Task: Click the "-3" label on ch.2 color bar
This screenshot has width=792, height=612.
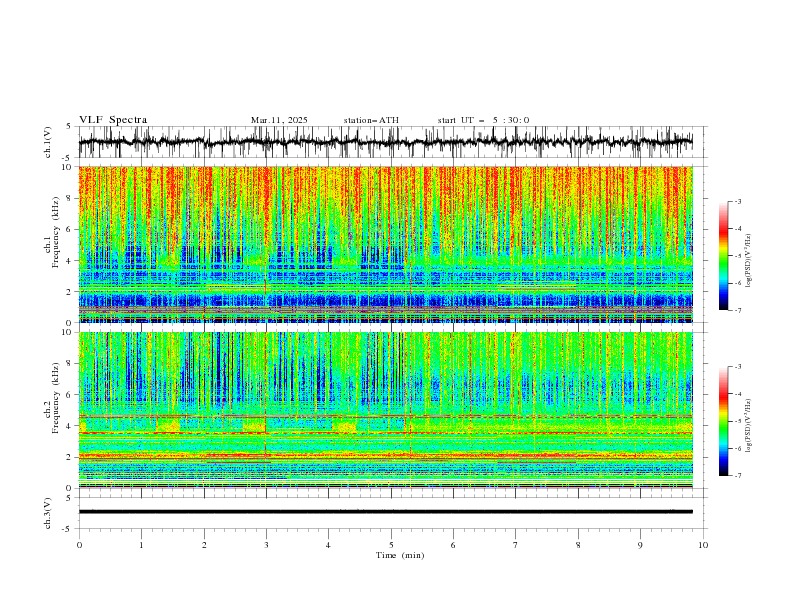Action: tap(737, 367)
